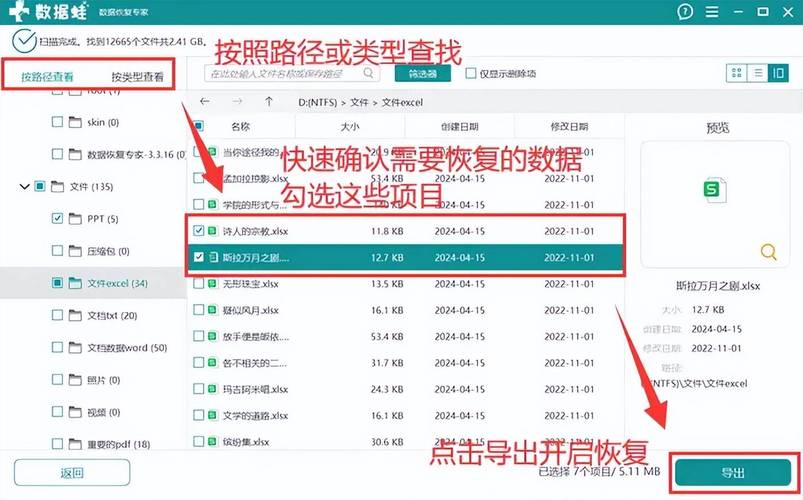
Task: Click the skin folder icon
Action: [x=75, y=122]
